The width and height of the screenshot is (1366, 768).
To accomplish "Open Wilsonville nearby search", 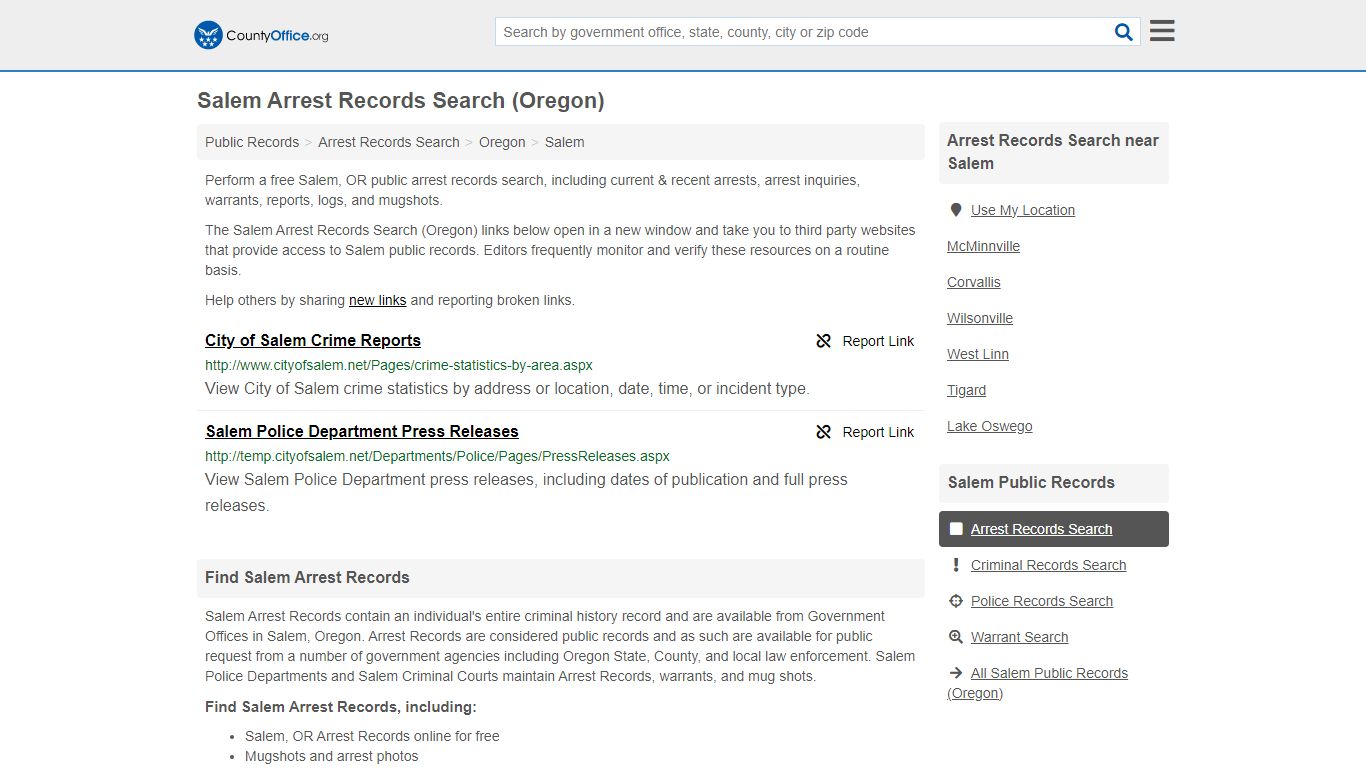I will click(x=980, y=318).
